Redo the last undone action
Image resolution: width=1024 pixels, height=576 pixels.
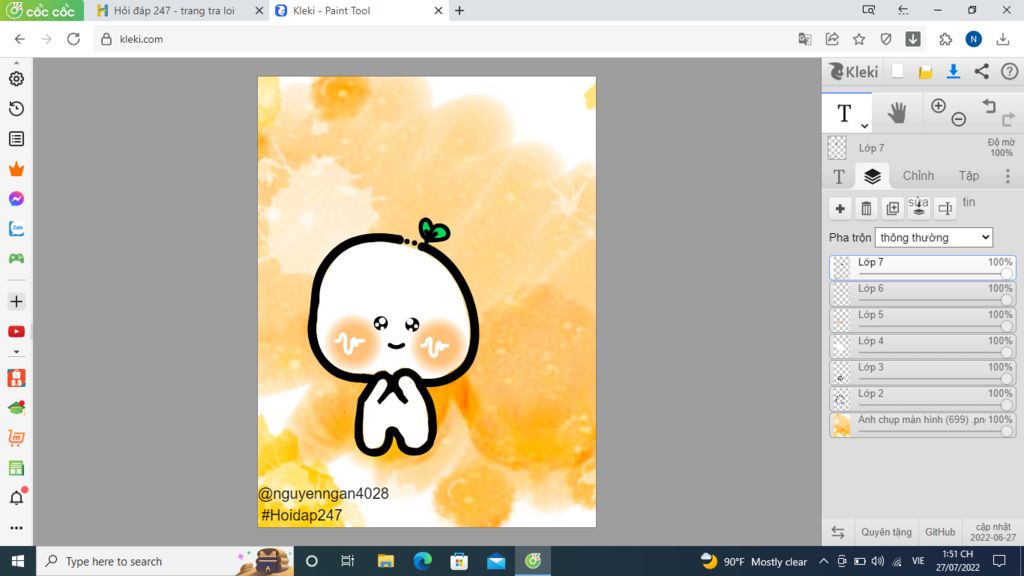[x=1008, y=119]
